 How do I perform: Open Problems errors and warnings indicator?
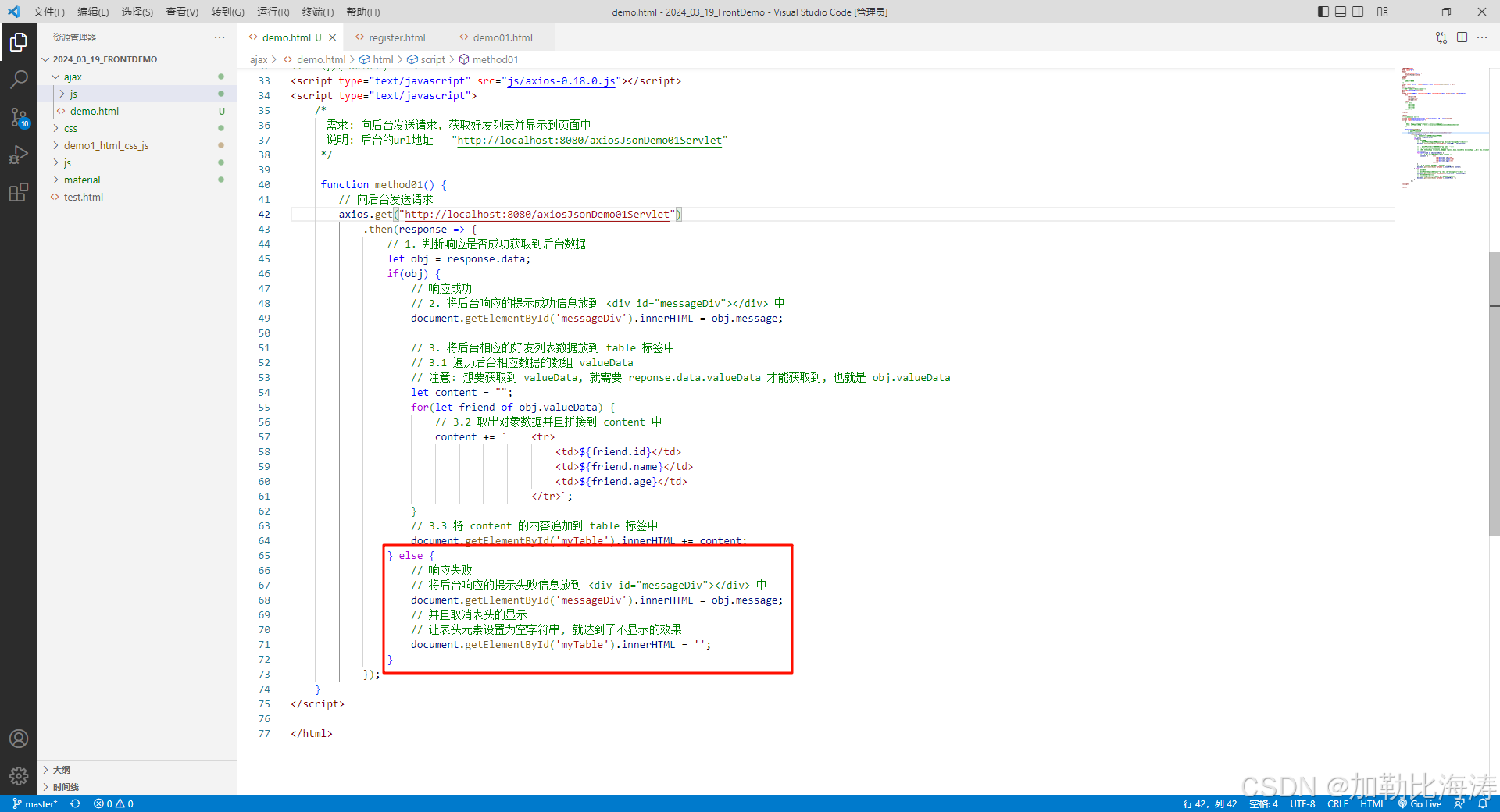pos(113,803)
